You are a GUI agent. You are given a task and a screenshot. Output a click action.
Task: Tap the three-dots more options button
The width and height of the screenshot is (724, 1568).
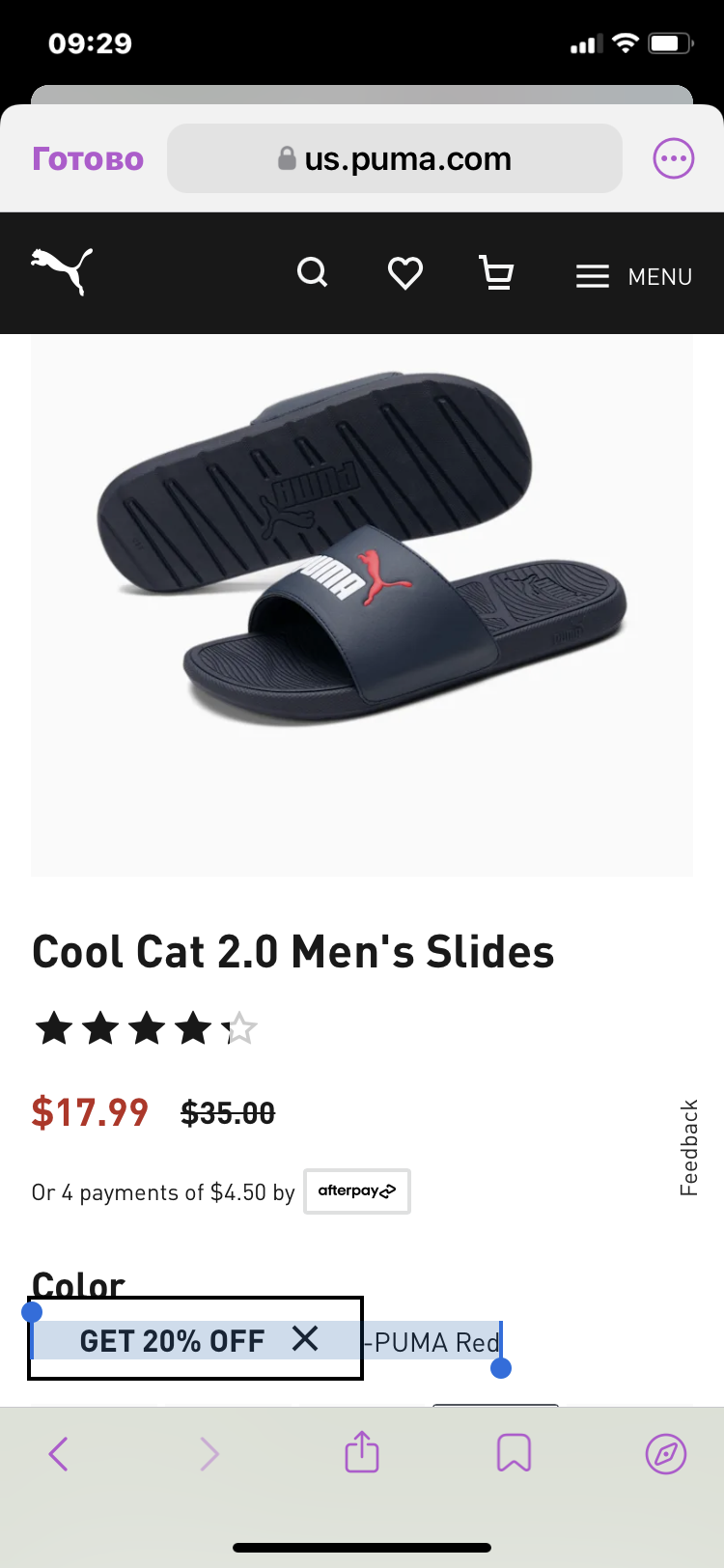coord(674,158)
